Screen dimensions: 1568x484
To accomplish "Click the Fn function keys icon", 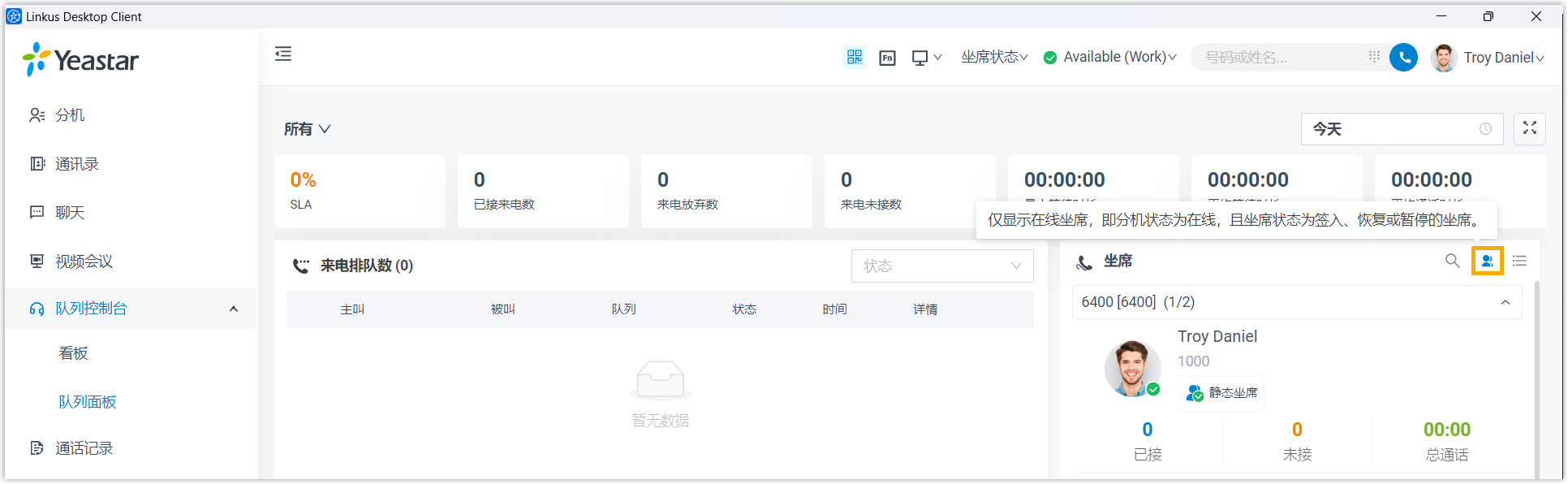I will click(887, 58).
